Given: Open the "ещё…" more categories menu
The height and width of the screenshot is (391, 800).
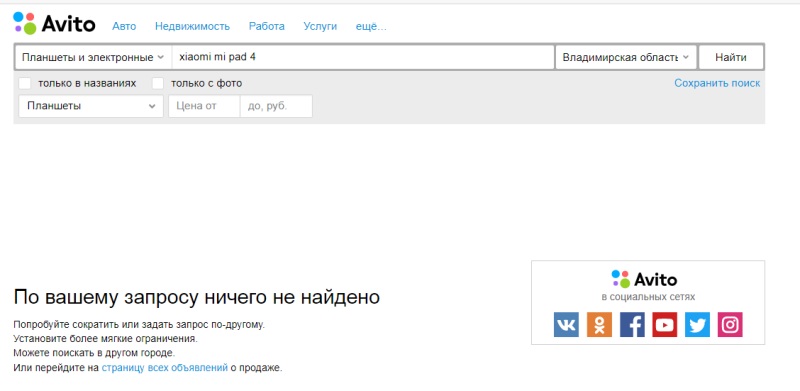Looking at the screenshot, I should (371, 27).
